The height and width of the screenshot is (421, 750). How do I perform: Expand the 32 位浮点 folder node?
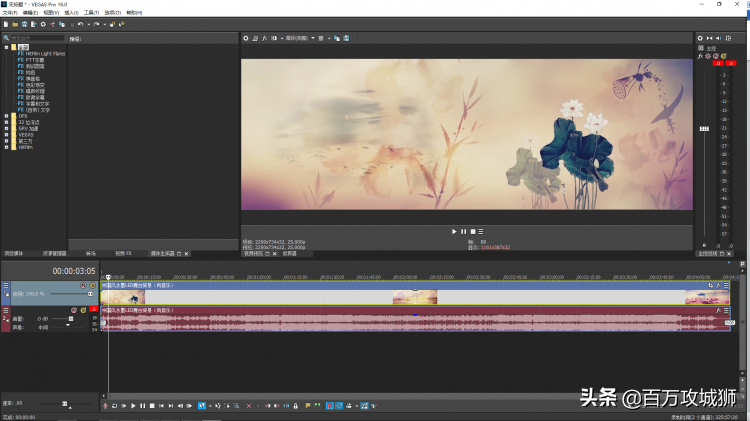click(x=6, y=121)
